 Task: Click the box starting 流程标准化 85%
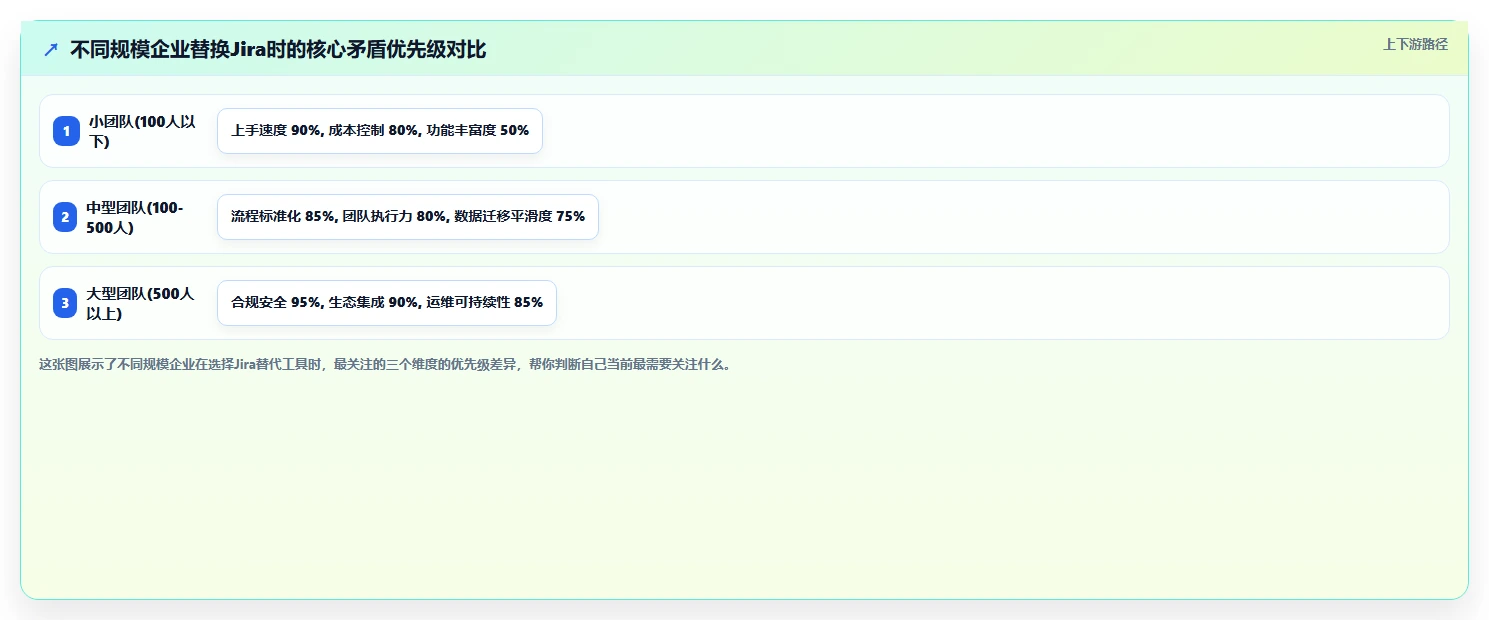click(x=408, y=217)
